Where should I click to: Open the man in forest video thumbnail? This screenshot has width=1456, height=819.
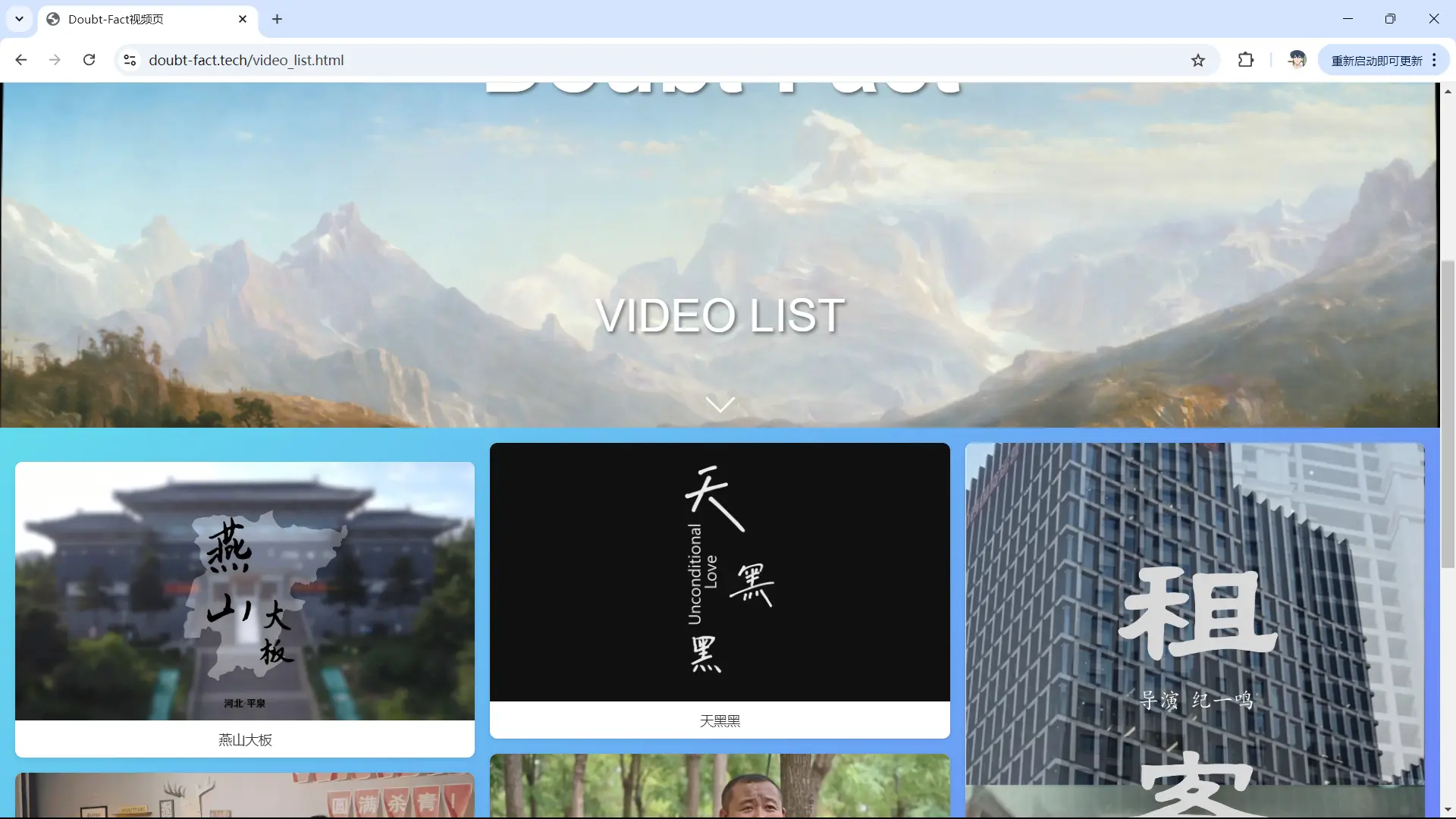(x=720, y=786)
